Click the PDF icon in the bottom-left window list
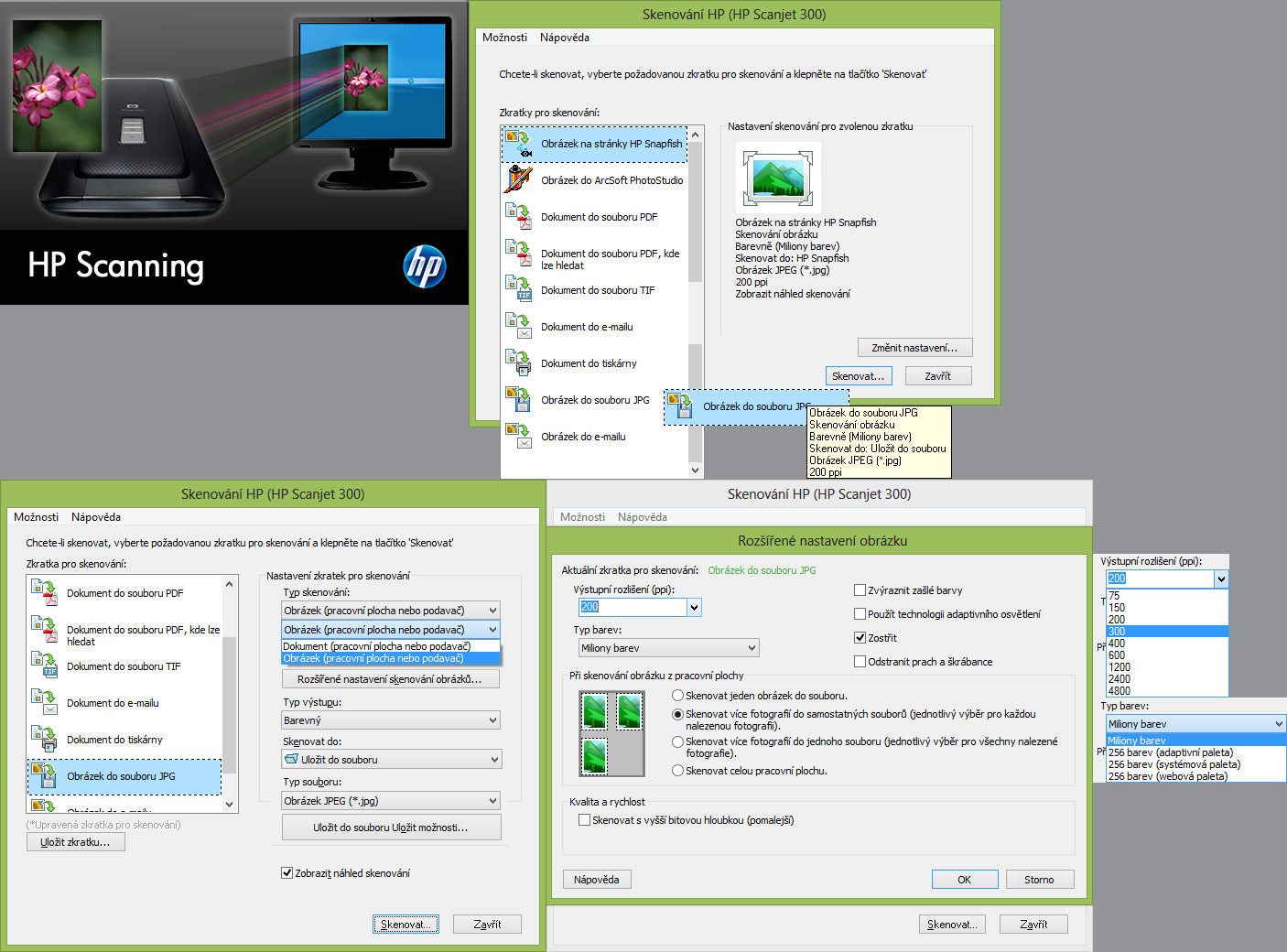The height and width of the screenshot is (952, 1287). [x=45, y=593]
